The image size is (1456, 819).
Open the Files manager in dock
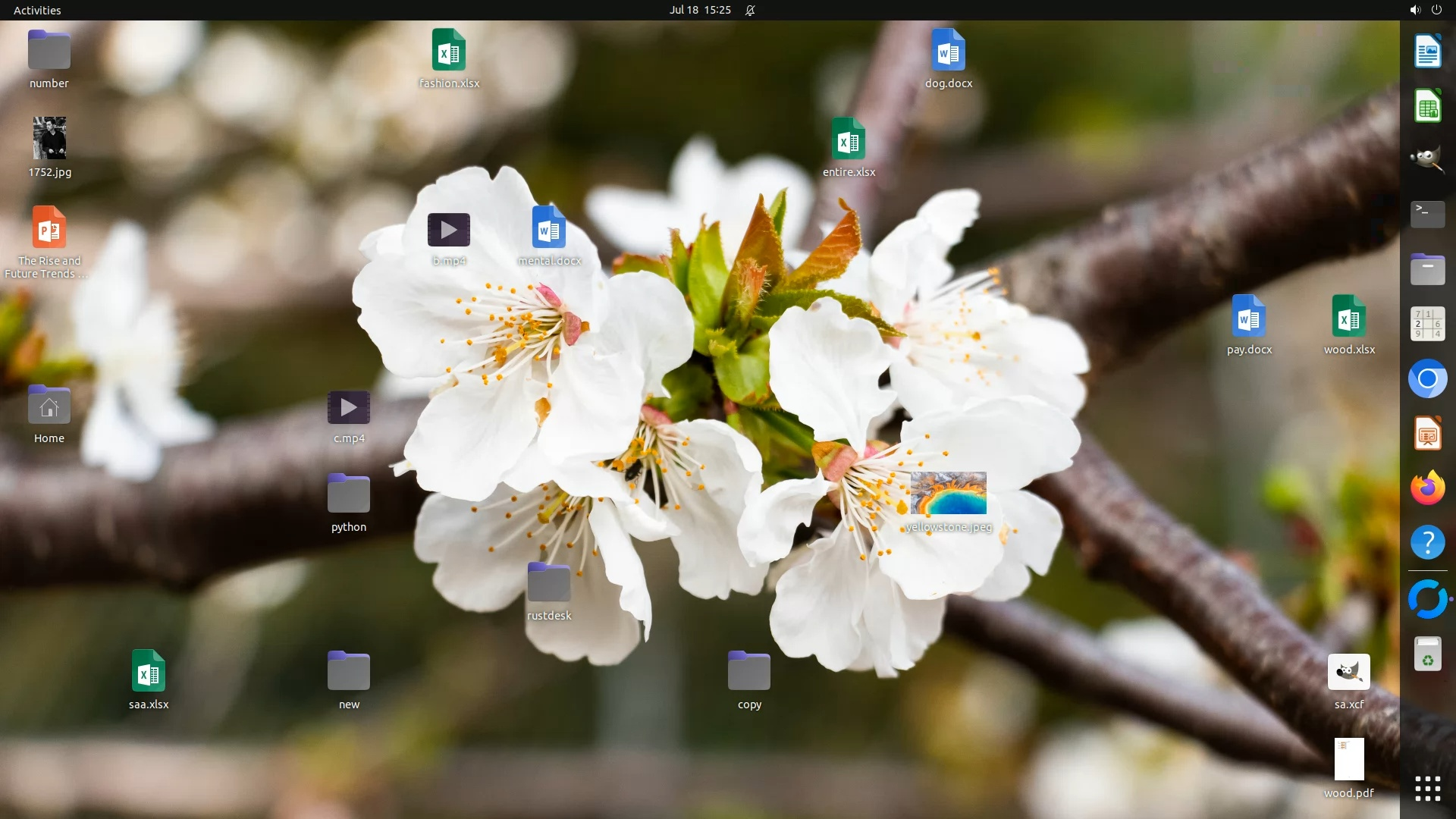1427,269
